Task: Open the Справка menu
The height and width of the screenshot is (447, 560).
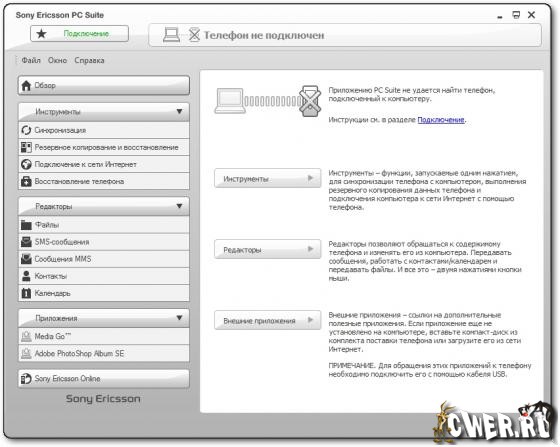Action: (89, 60)
